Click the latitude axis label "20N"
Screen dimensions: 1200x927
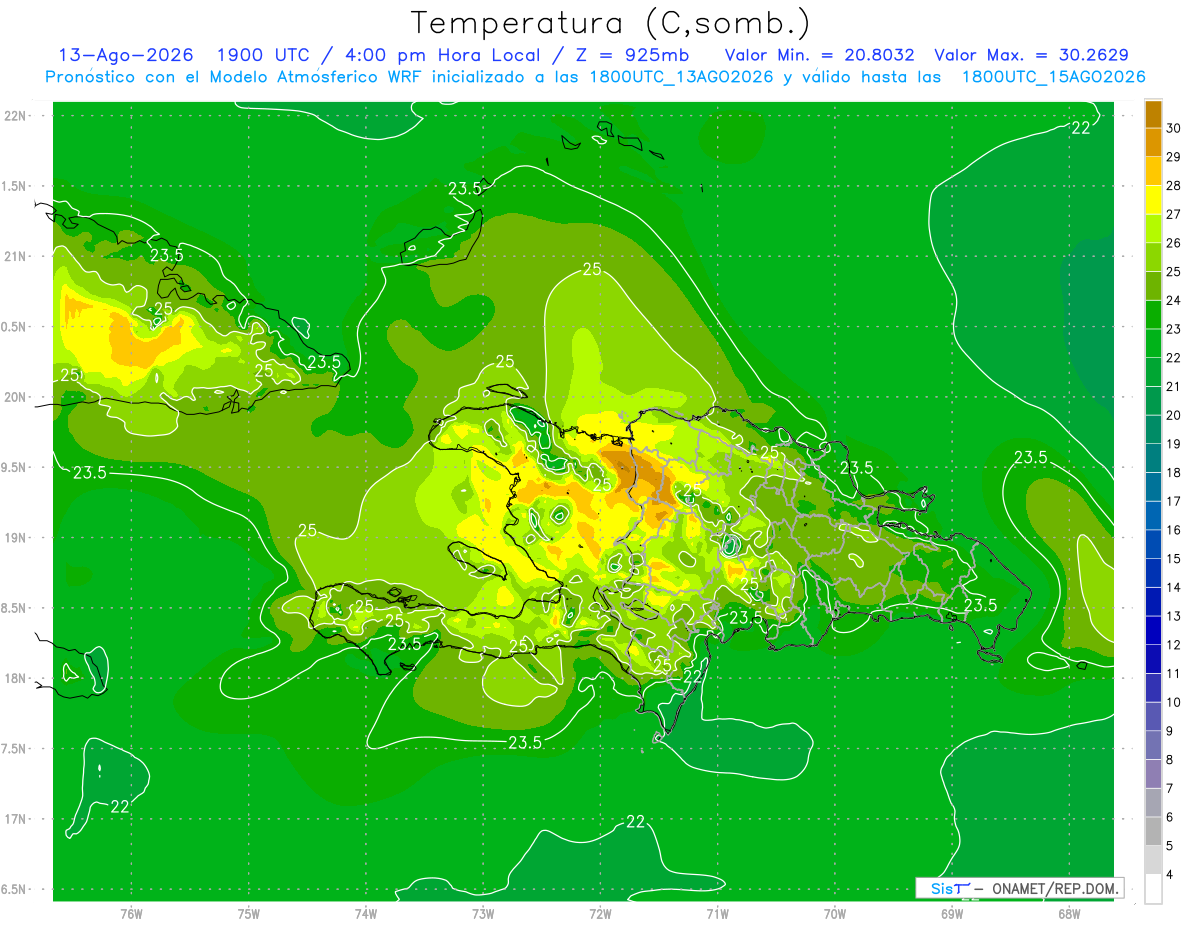pos(16,397)
